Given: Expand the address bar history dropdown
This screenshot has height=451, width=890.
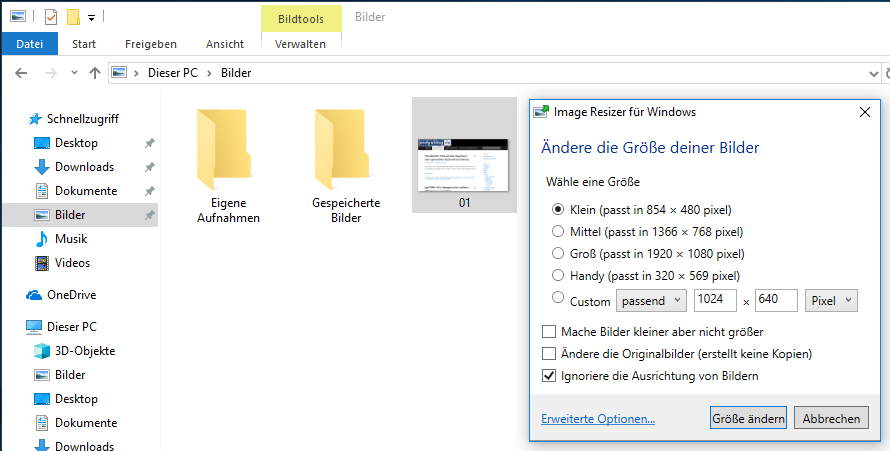Looking at the screenshot, I should 870,73.
